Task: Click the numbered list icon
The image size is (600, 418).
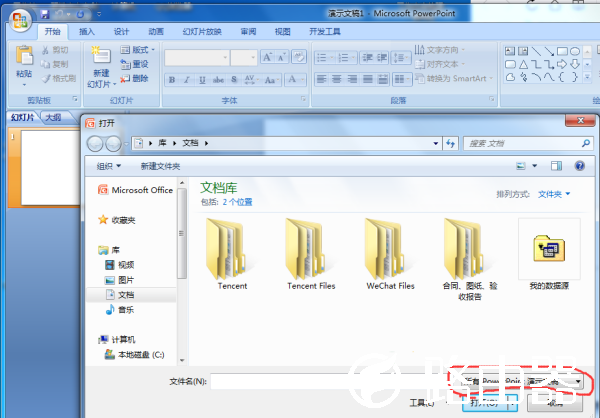Action: point(343,57)
